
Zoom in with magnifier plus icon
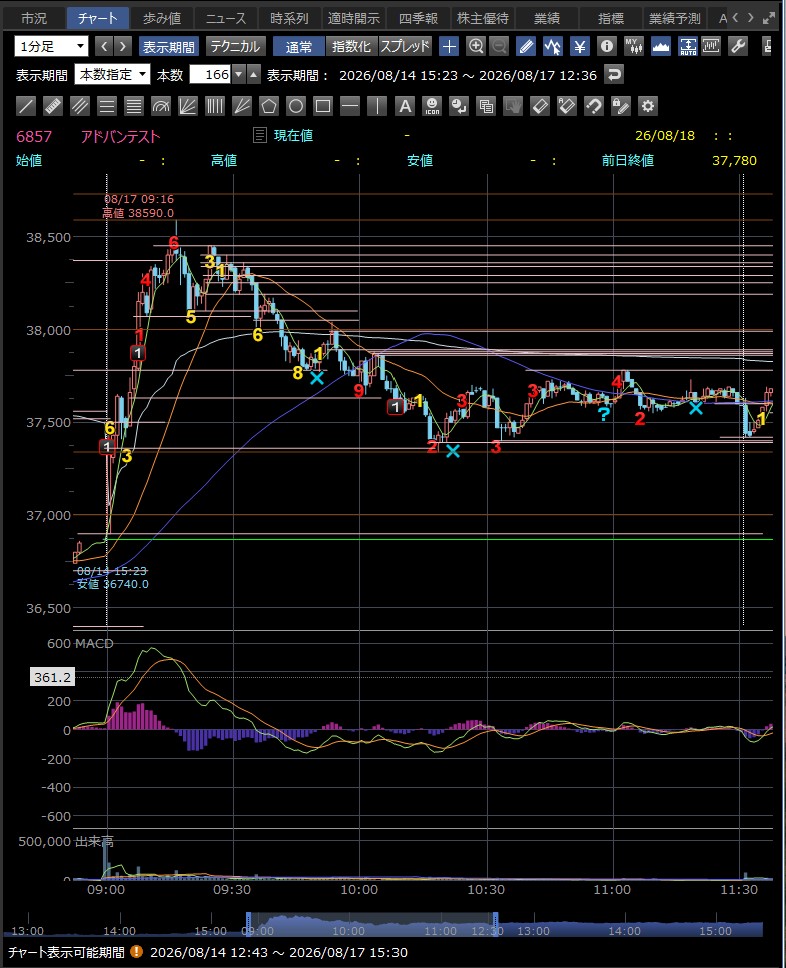pyautogui.click(x=475, y=46)
